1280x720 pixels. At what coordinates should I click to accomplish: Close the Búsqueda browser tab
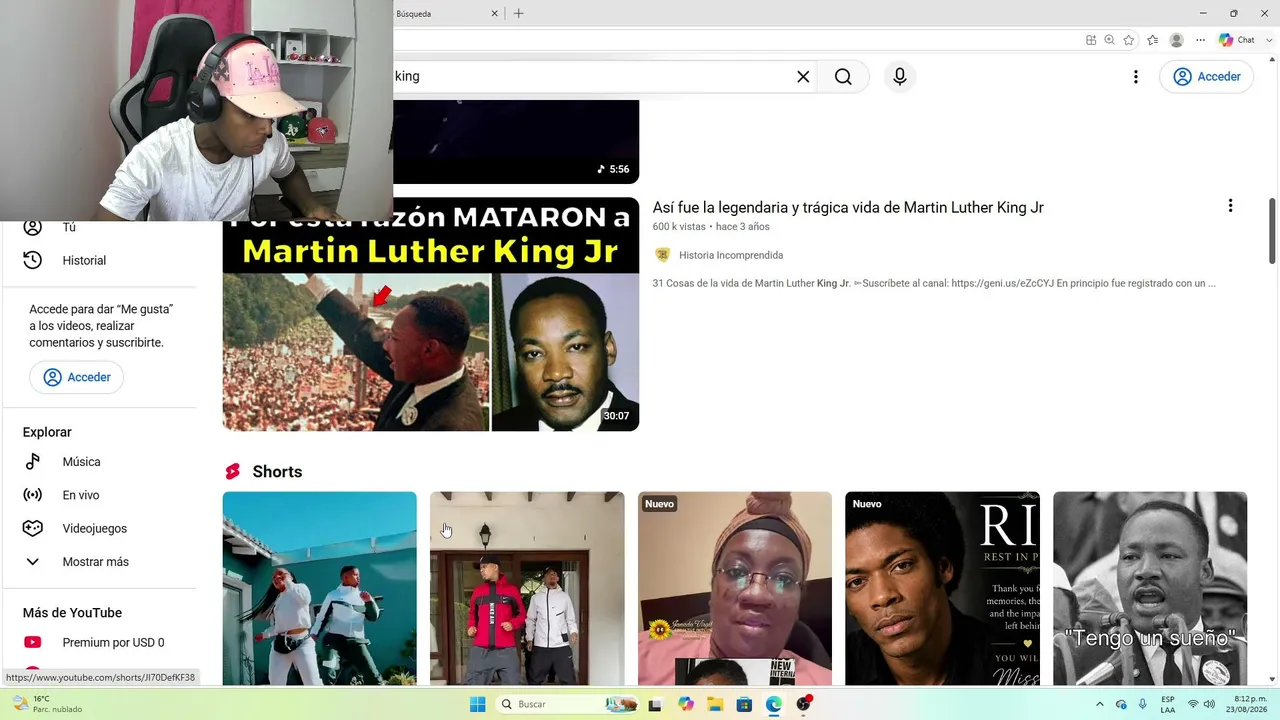(x=494, y=14)
